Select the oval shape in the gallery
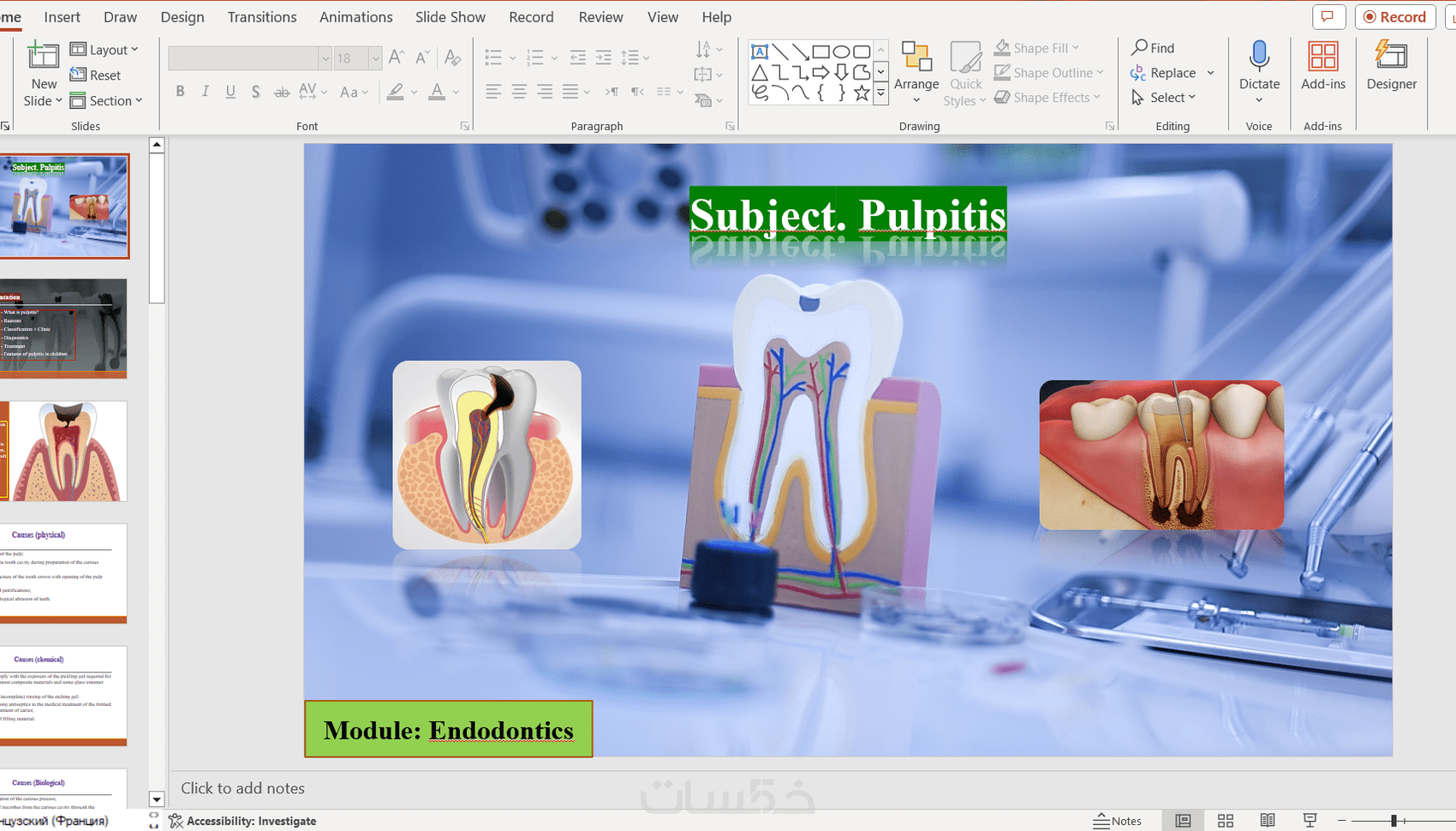1456x831 pixels. click(841, 51)
